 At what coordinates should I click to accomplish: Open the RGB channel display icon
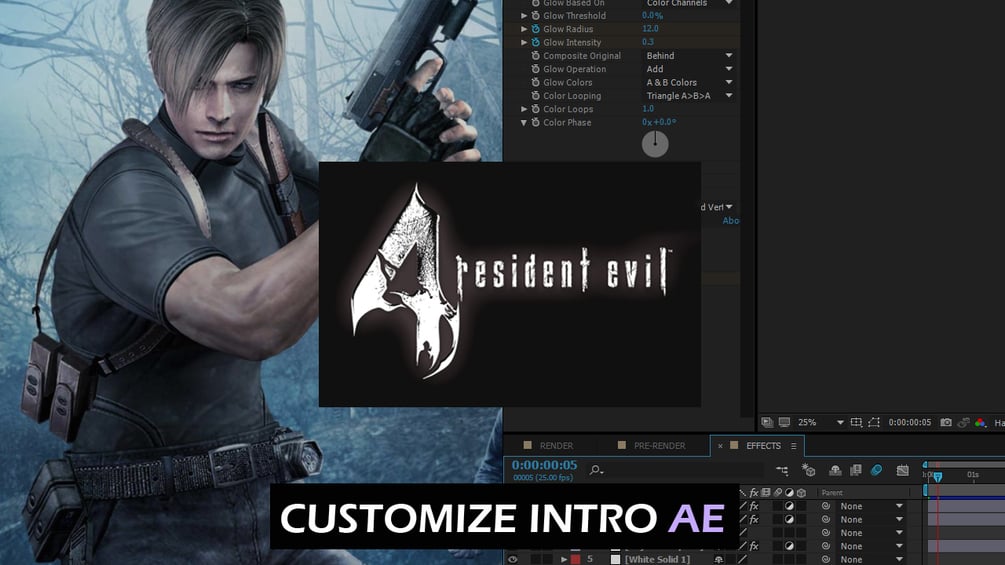pos(980,422)
